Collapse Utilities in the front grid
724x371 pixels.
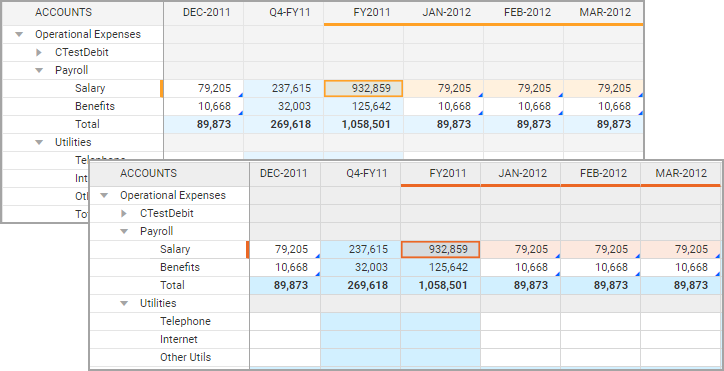(x=124, y=304)
